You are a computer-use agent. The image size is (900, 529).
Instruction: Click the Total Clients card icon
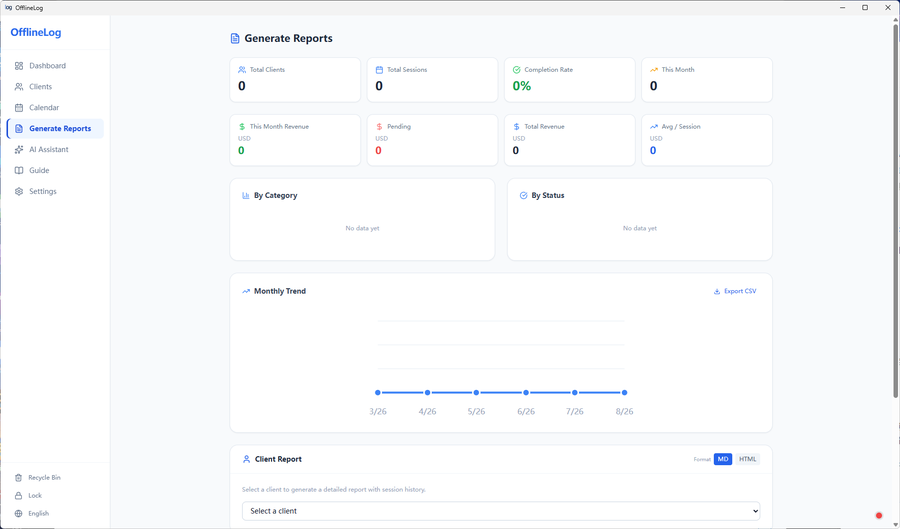click(x=242, y=69)
